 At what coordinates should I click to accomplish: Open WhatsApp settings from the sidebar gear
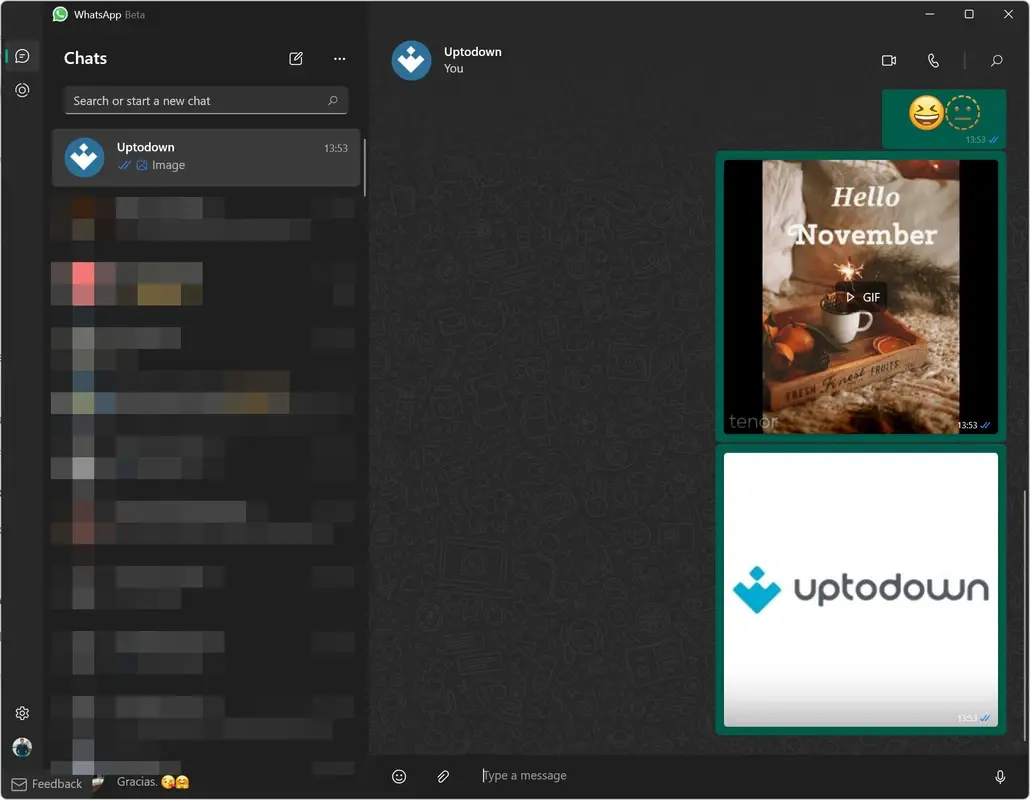pos(22,712)
